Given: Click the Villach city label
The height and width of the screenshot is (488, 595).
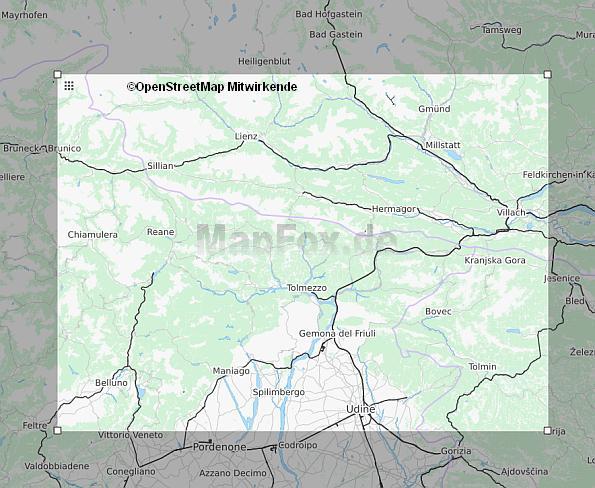Looking at the screenshot, I should click(511, 213).
